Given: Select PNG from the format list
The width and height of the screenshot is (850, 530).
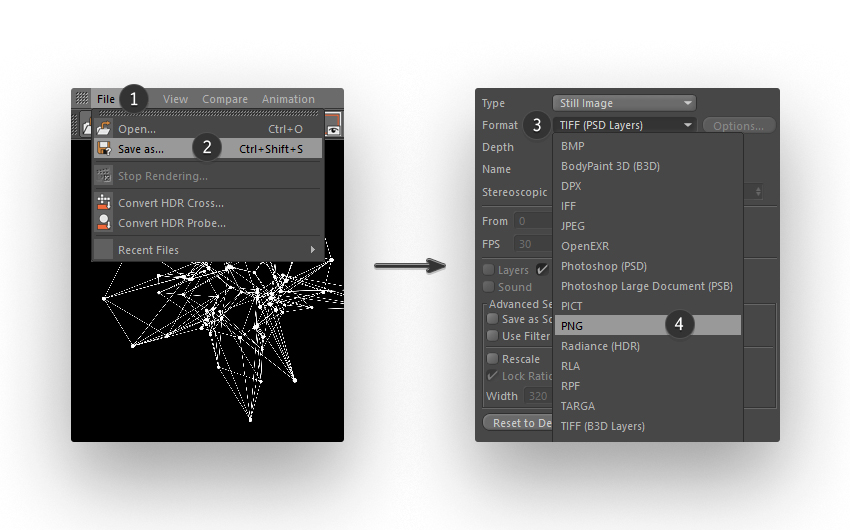Looking at the screenshot, I should 648,325.
